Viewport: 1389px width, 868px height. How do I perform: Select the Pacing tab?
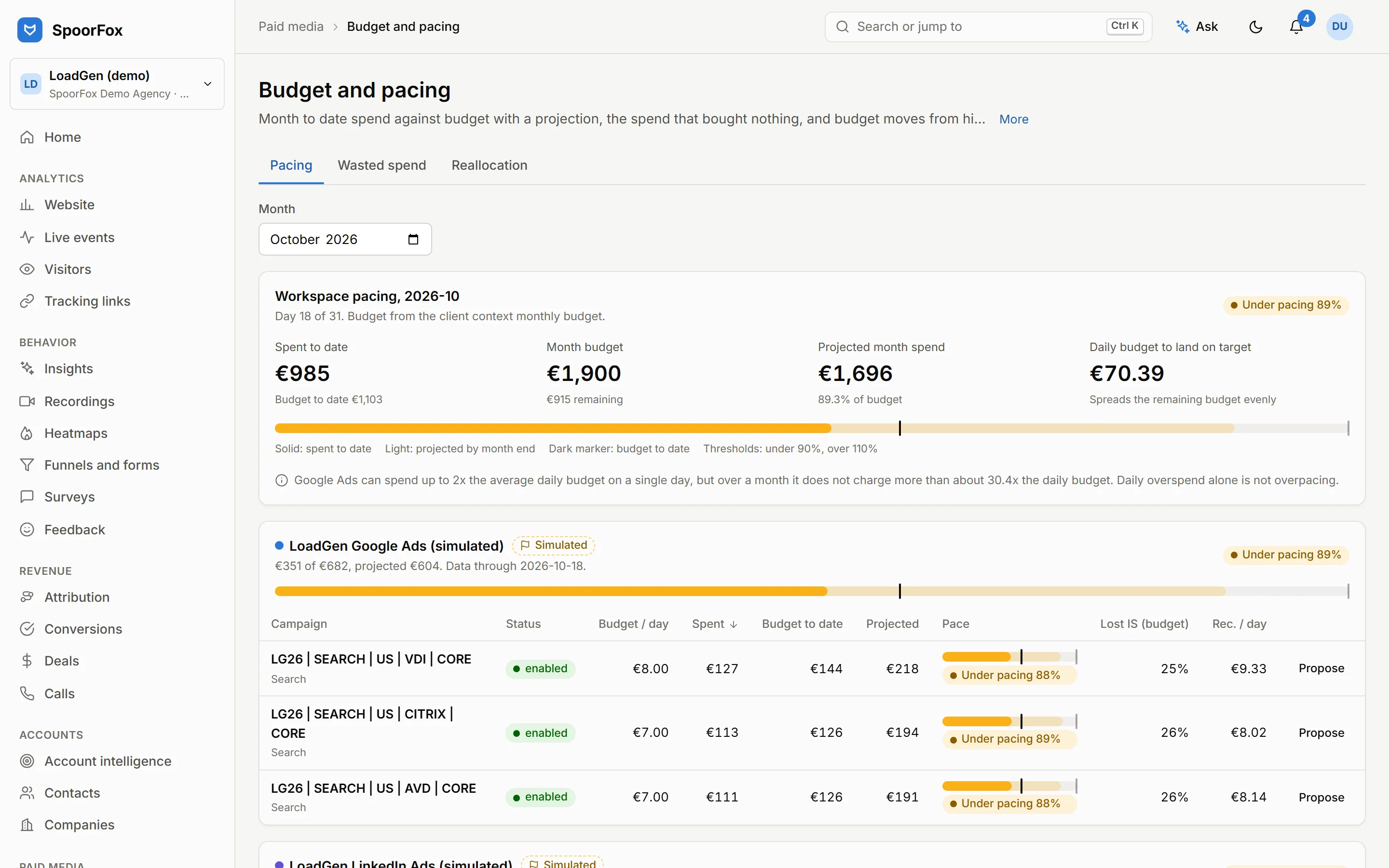(x=291, y=165)
